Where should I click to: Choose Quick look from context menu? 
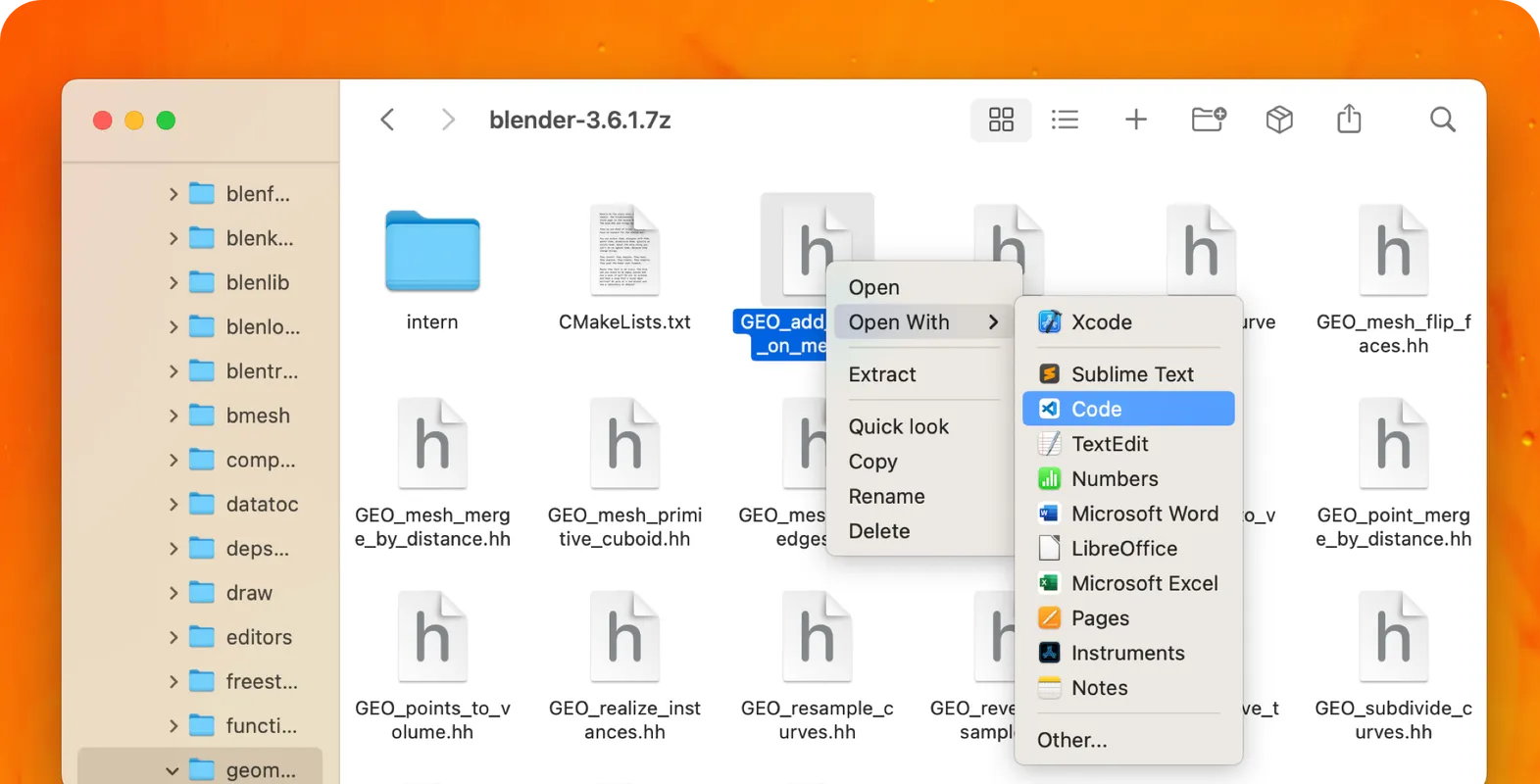898,426
